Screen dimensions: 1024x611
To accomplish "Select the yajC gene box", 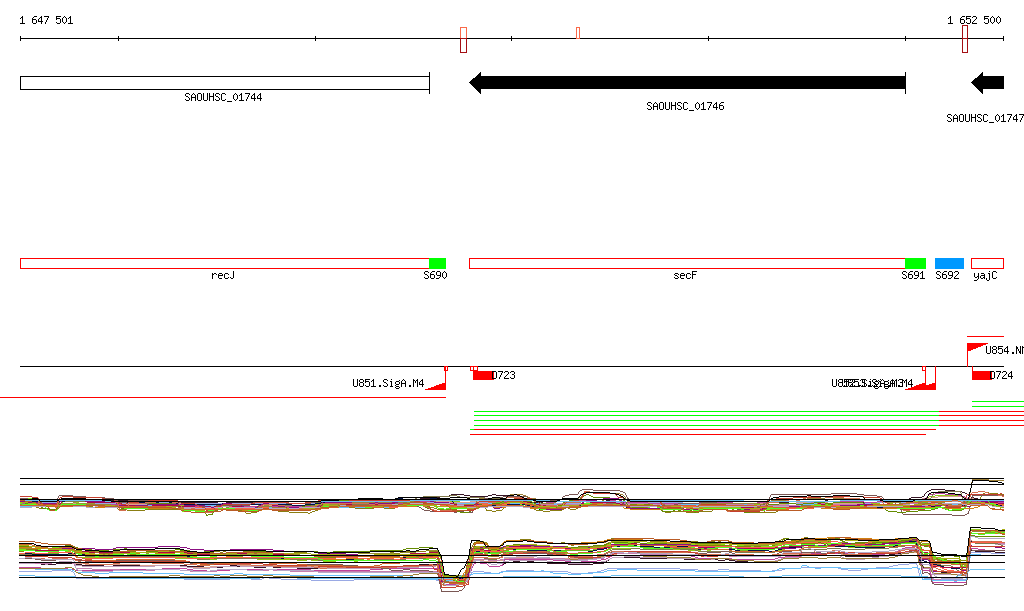I will [987, 264].
